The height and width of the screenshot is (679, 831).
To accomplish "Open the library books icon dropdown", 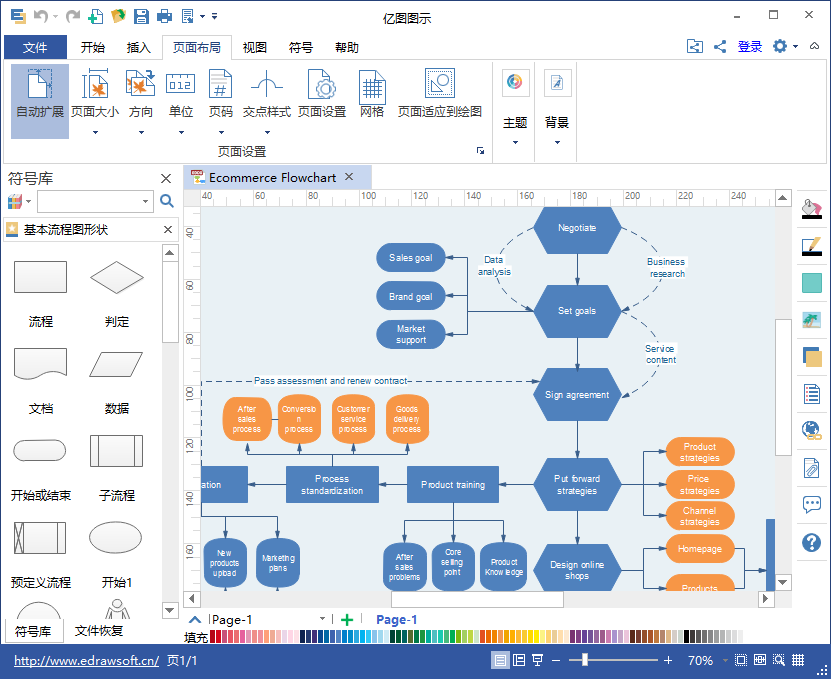I will (x=19, y=201).
